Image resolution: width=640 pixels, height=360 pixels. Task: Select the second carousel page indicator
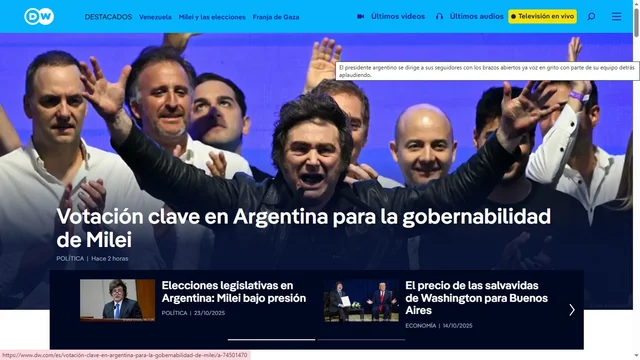(361, 340)
